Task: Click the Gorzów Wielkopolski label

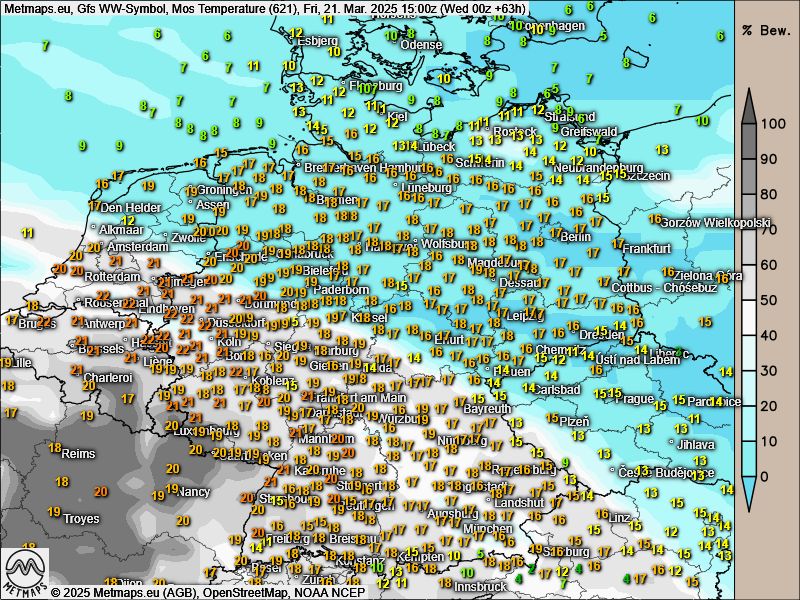Action: point(715,222)
